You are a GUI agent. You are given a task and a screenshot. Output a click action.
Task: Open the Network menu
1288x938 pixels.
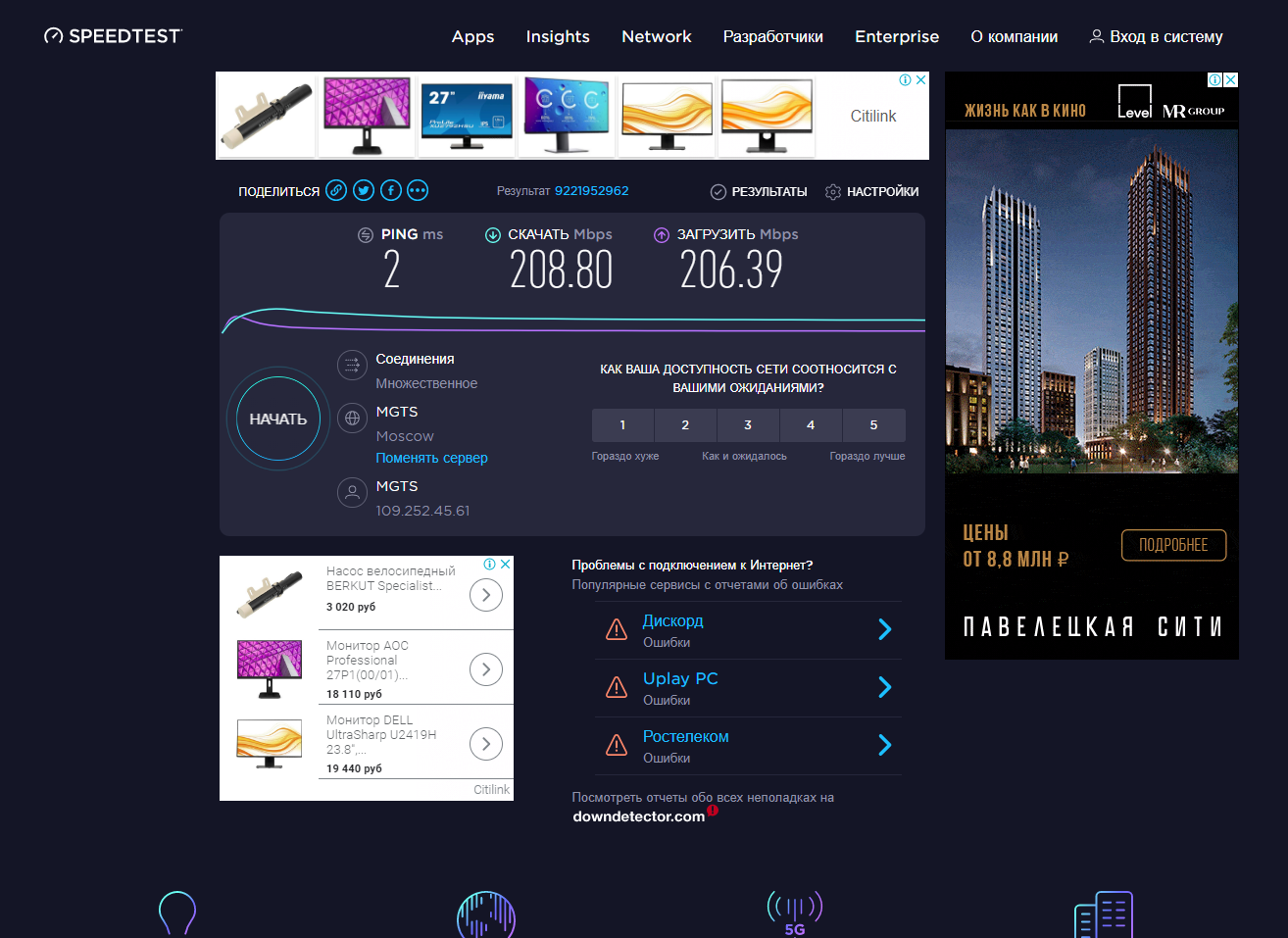coord(657,36)
